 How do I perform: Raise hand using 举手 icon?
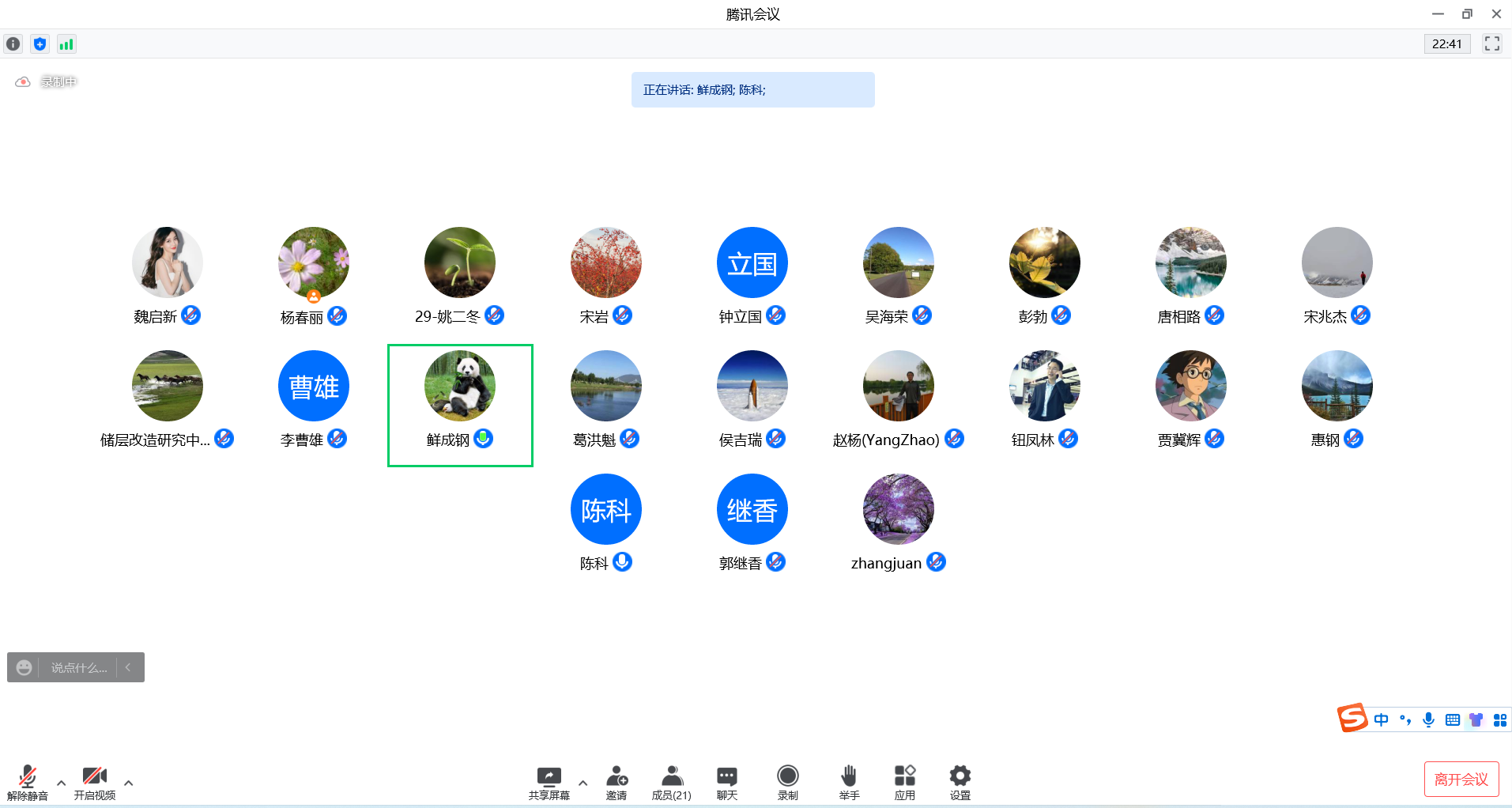click(849, 782)
